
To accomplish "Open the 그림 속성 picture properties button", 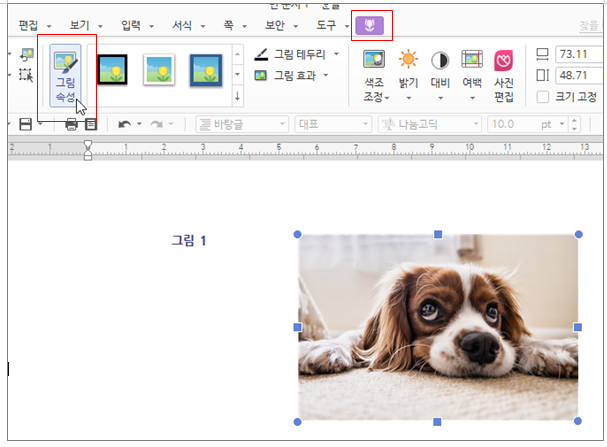I will tap(65, 76).
